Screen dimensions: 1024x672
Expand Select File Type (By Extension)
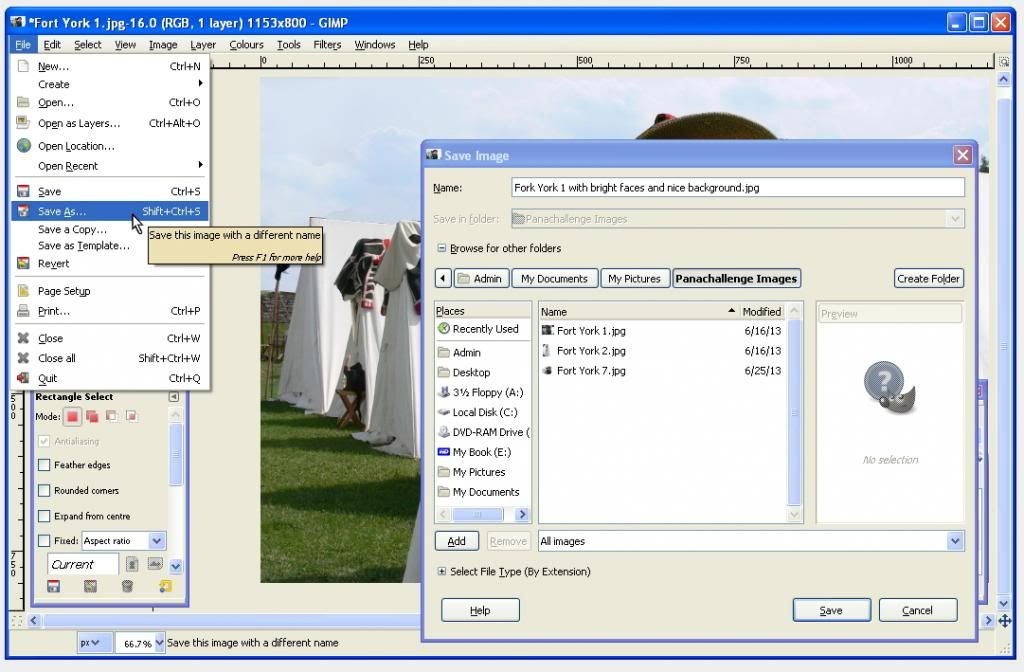[441, 571]
